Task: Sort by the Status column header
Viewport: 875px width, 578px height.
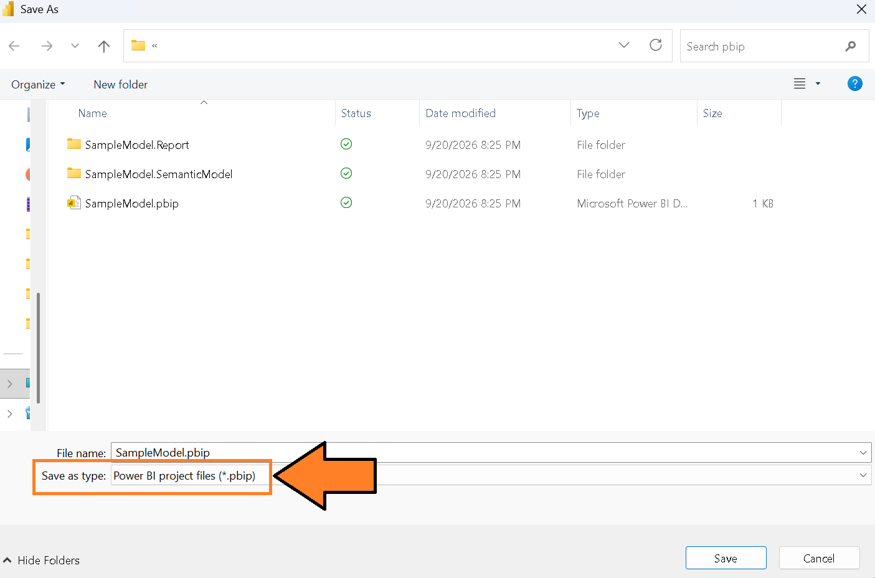Action: pyautogui.click(x=356, y=113)
